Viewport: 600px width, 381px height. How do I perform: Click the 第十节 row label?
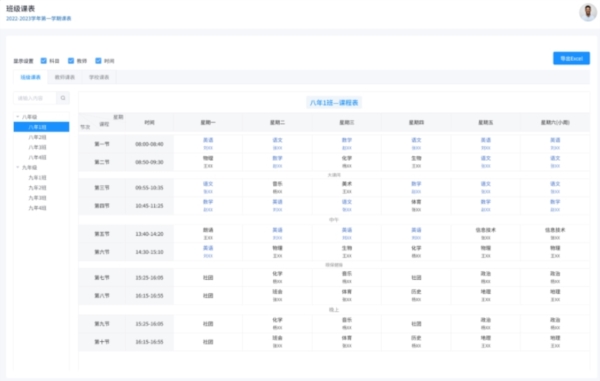(102, 342)
